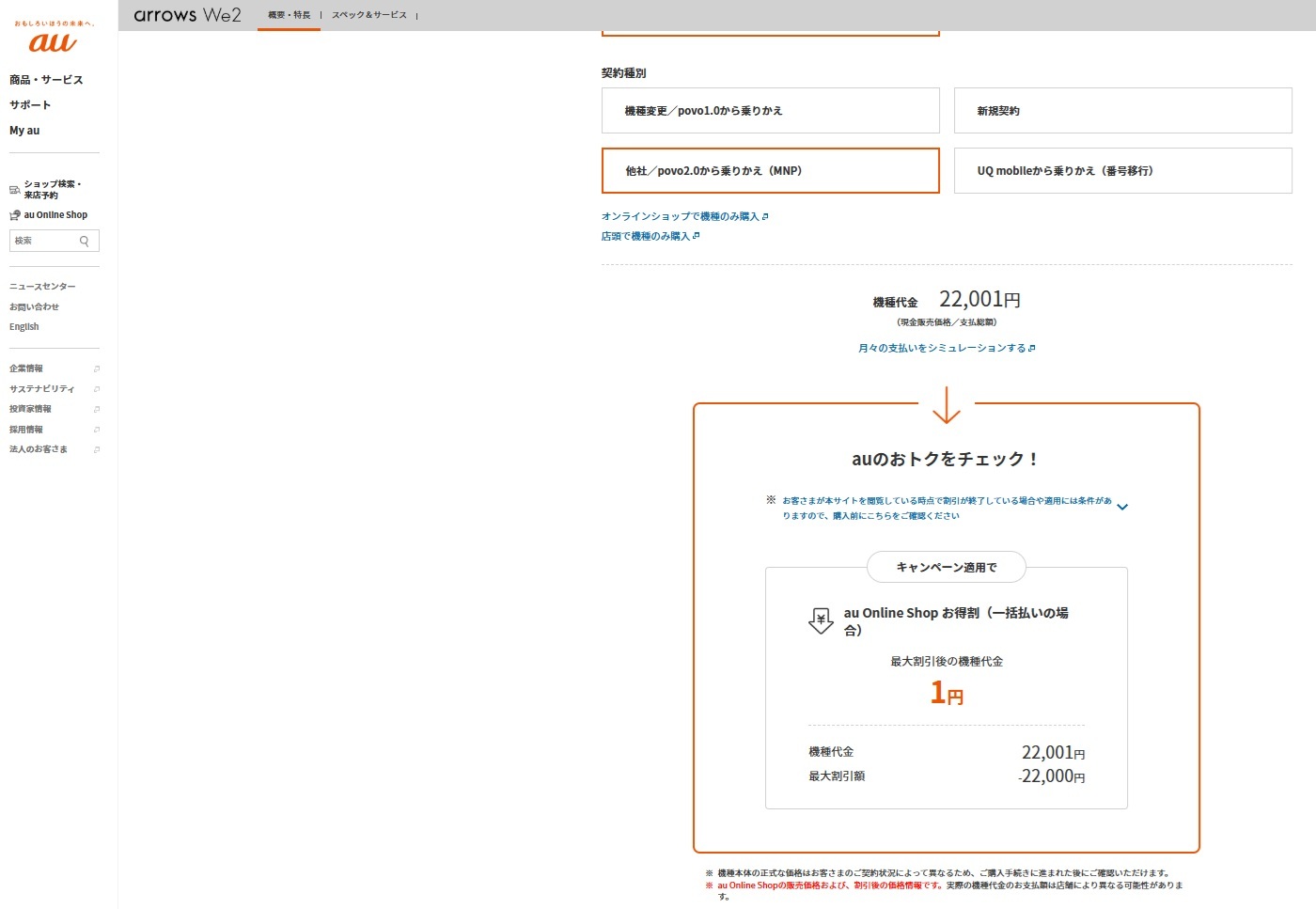Click the 検索 search input field
Image resolution: width=1316 pixels, height=909 pixels.
(x=44, y=242)
